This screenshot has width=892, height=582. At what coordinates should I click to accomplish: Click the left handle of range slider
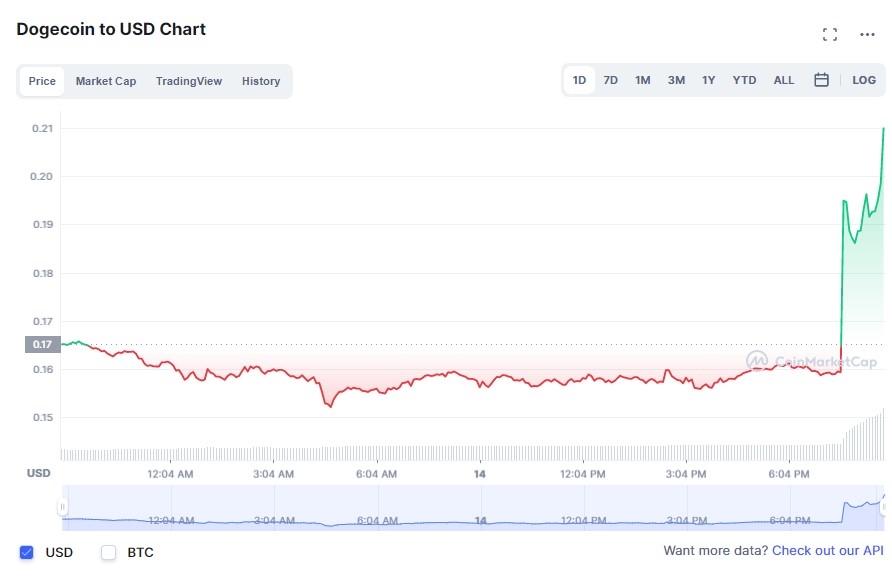tap(63, 507)
